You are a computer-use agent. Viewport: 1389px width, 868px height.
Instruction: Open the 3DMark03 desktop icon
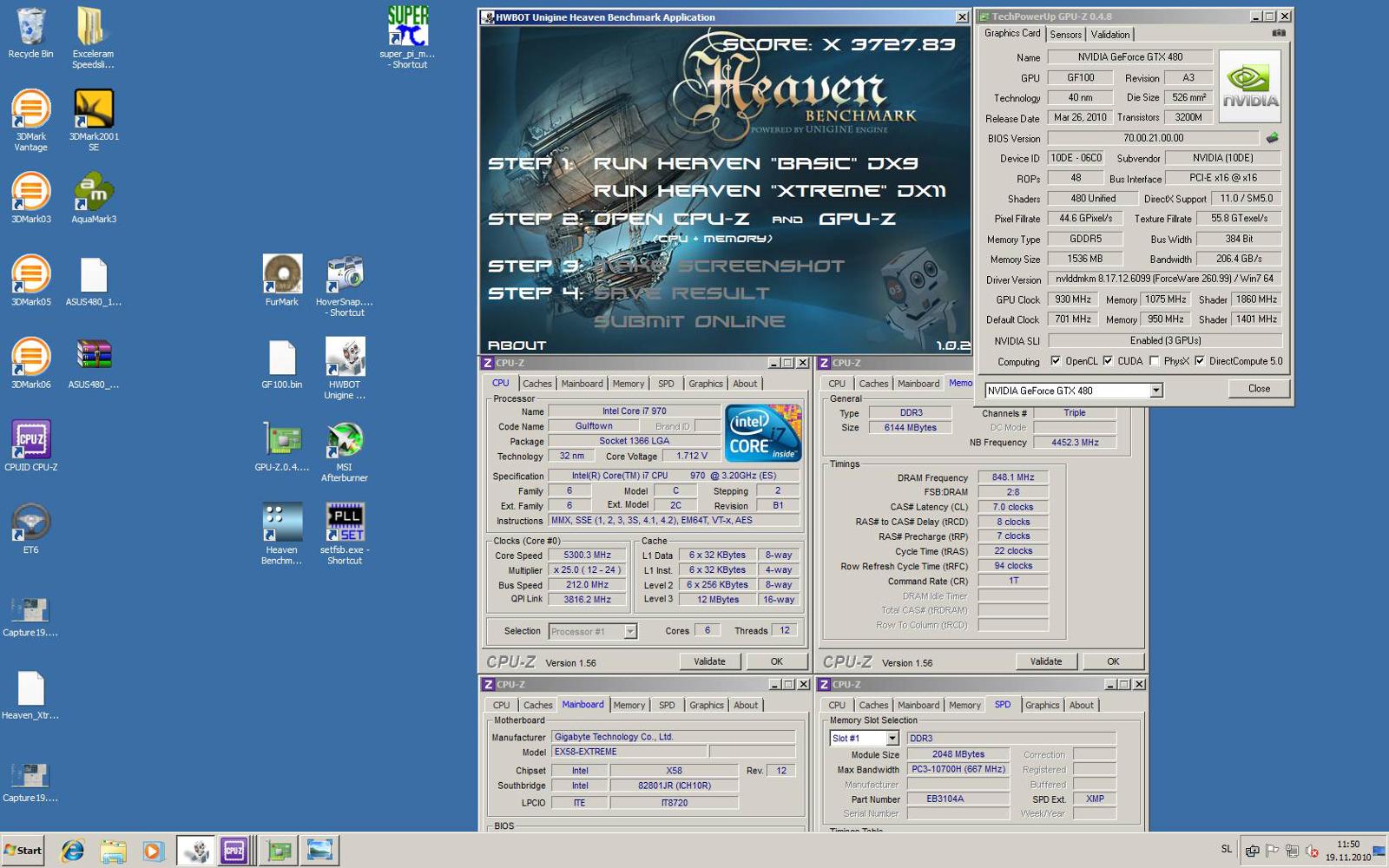30,198
